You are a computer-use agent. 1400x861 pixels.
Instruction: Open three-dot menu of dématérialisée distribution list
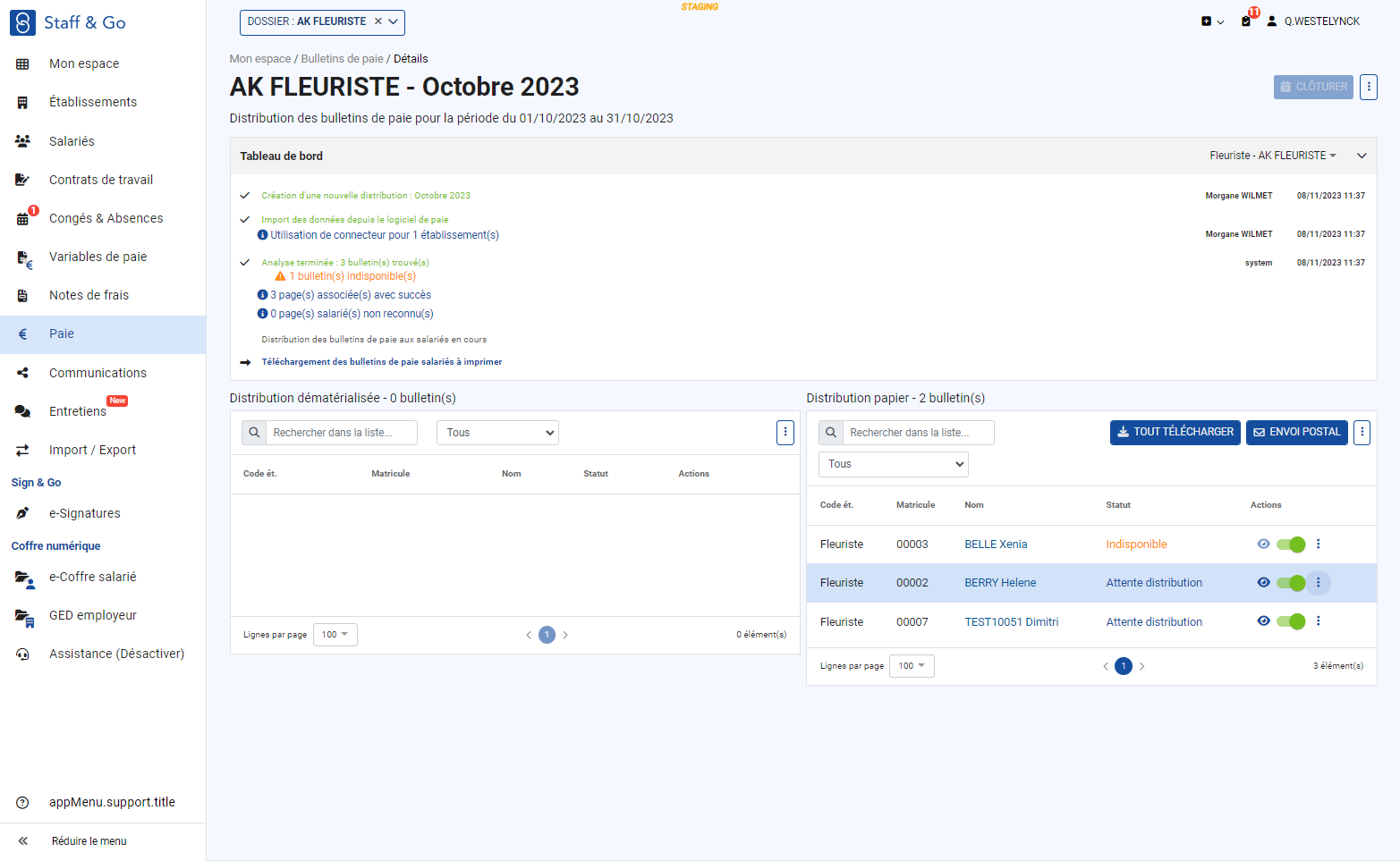coord(785,433)
